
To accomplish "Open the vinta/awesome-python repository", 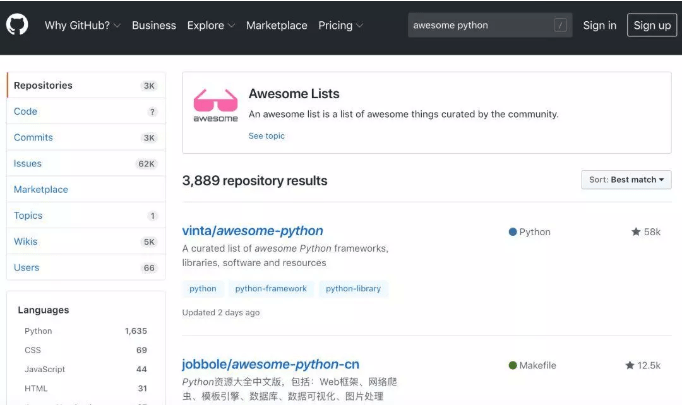I will [252, 231].
